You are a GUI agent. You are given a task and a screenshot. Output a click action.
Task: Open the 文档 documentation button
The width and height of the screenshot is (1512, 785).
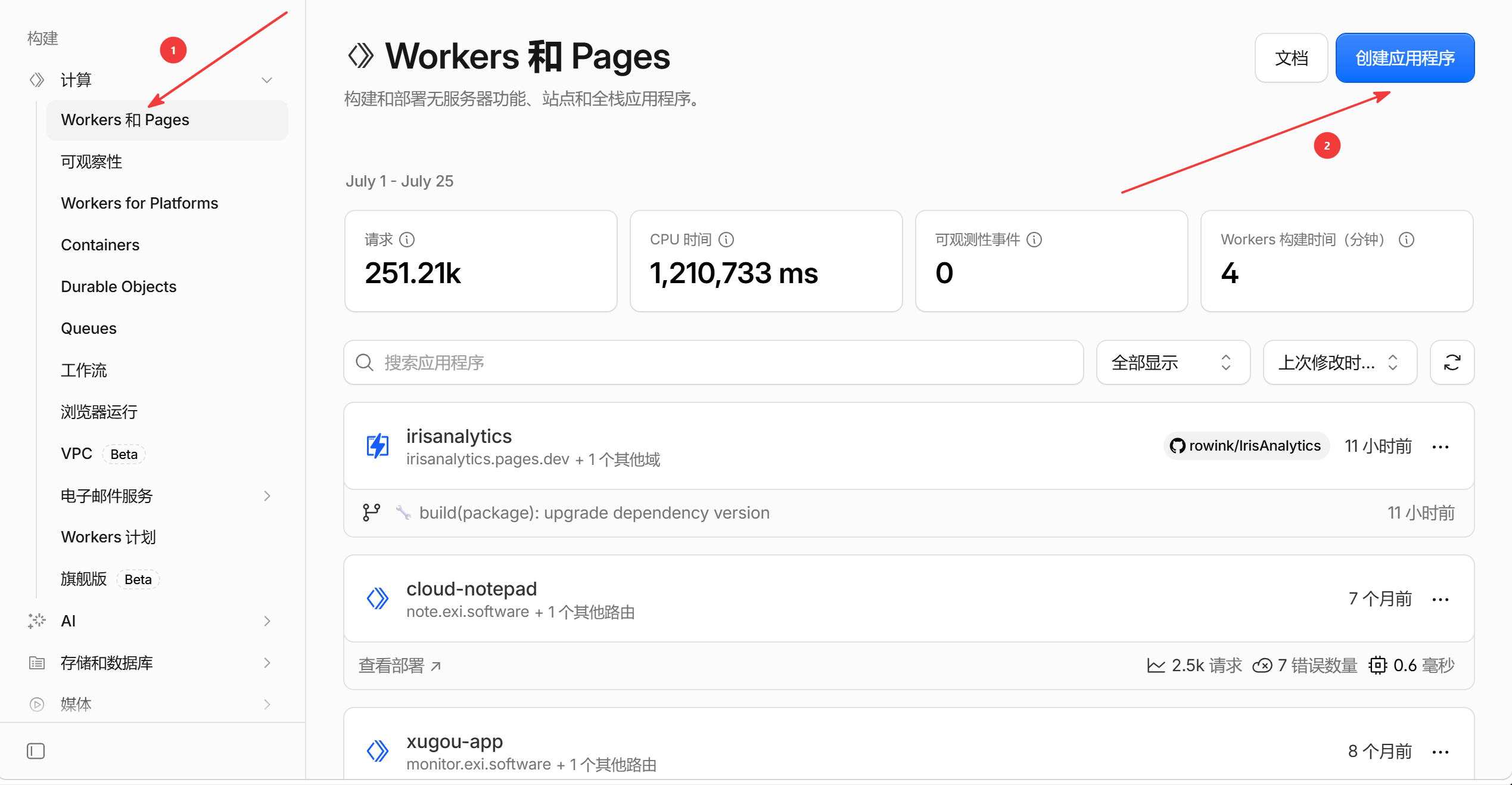click(1291, 58)
